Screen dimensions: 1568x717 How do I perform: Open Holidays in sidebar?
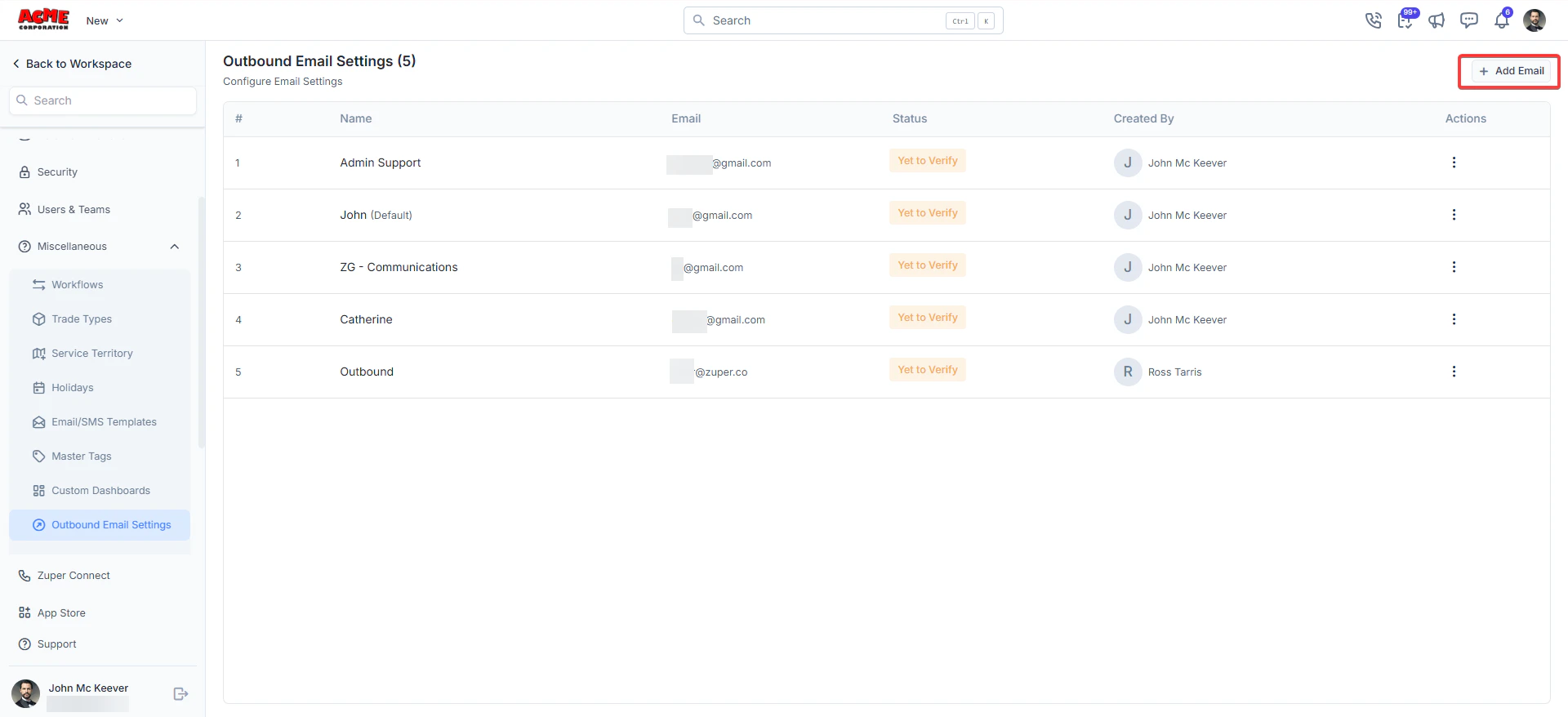(x=73, y=388)
